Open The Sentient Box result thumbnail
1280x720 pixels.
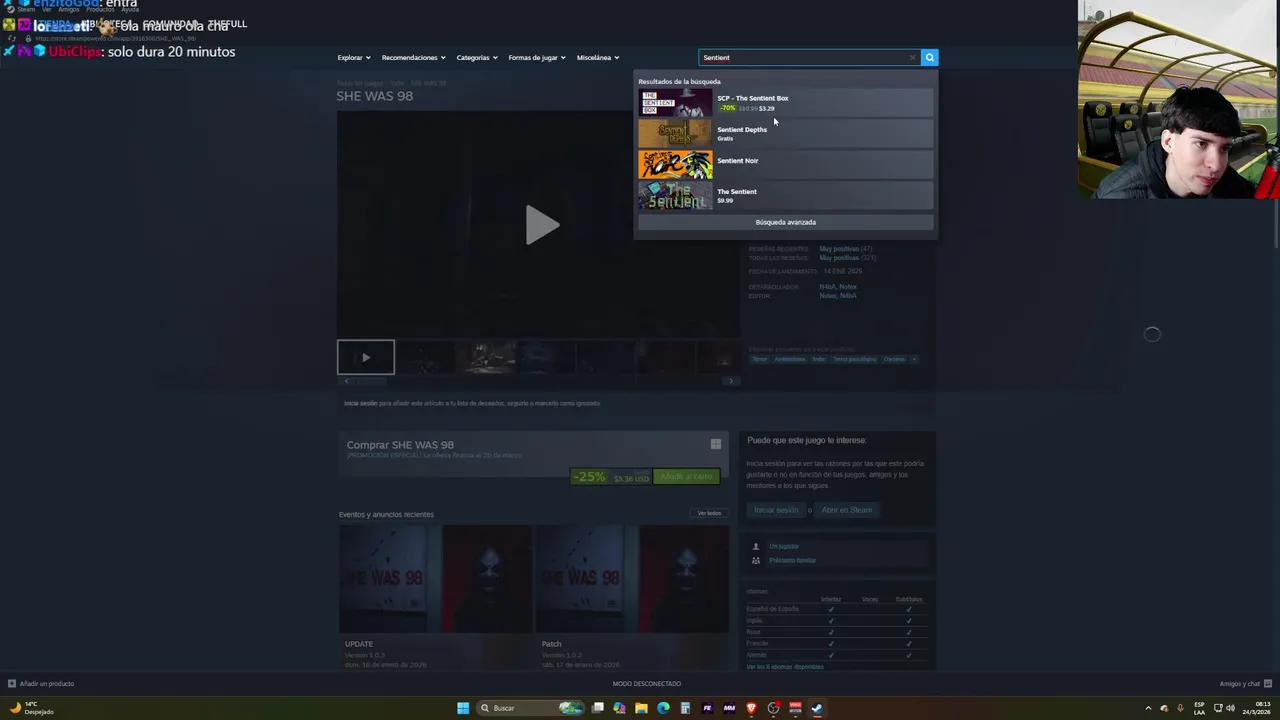[x=676, y=102]
